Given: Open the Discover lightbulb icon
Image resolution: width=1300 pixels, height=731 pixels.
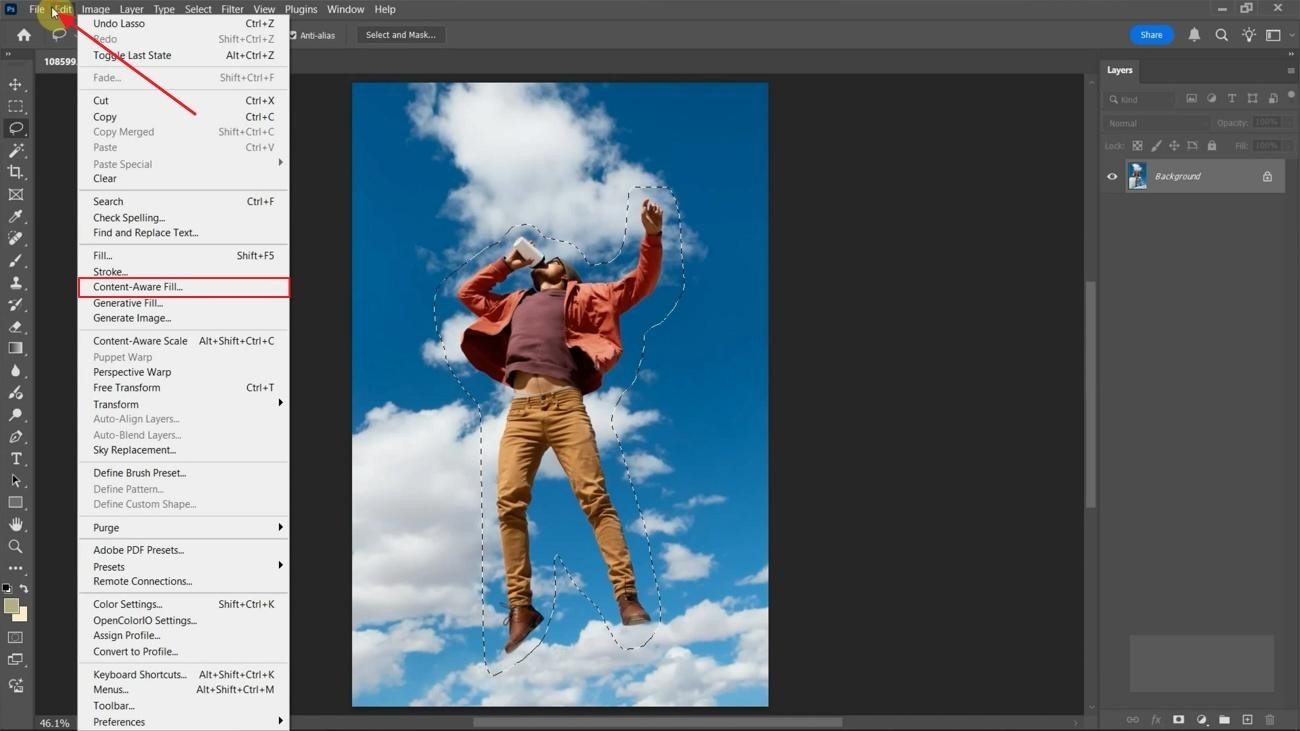Looking at the screenshot, I should [x=1248, y=35].
